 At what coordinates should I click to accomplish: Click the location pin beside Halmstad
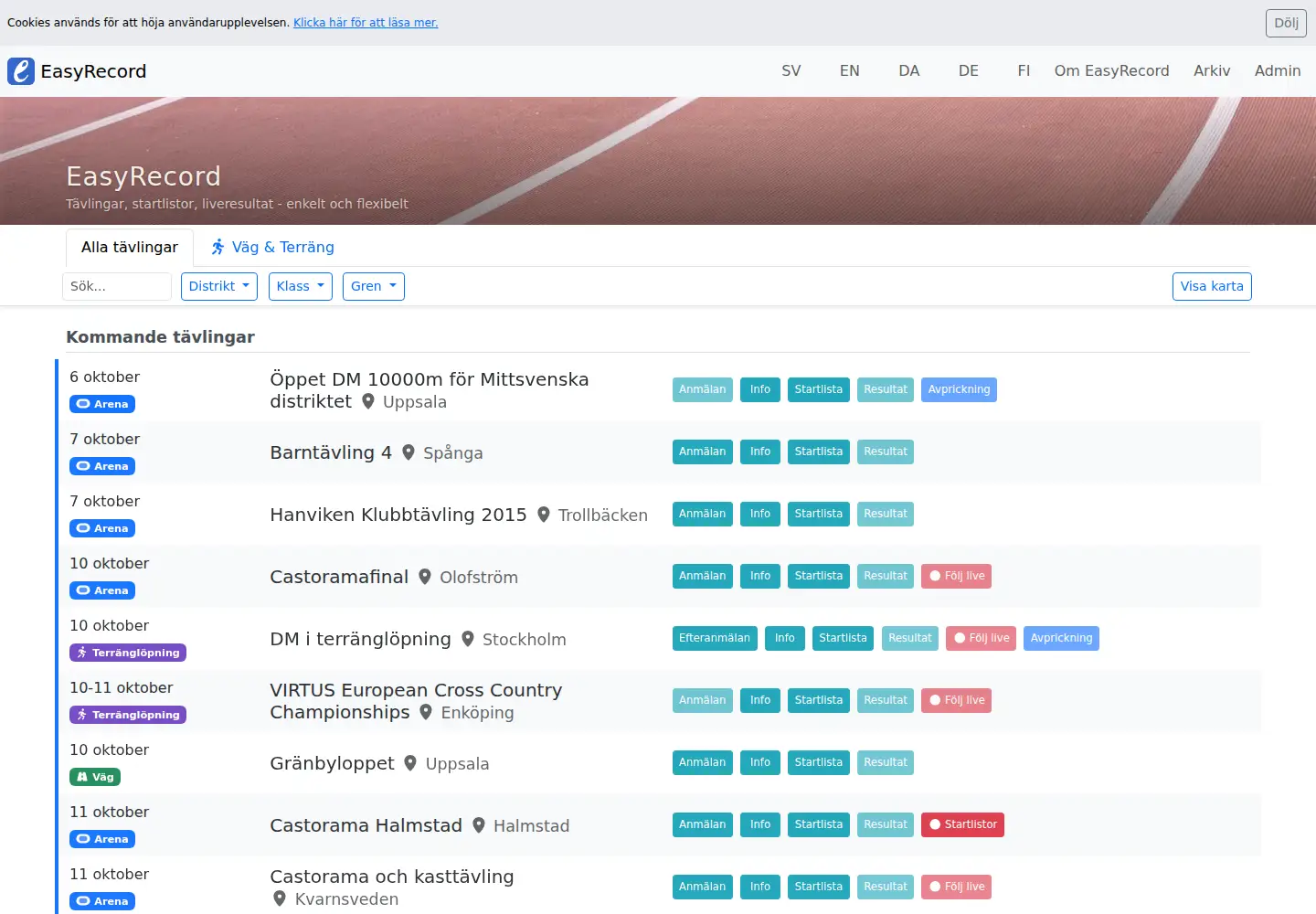coord(479,825)
